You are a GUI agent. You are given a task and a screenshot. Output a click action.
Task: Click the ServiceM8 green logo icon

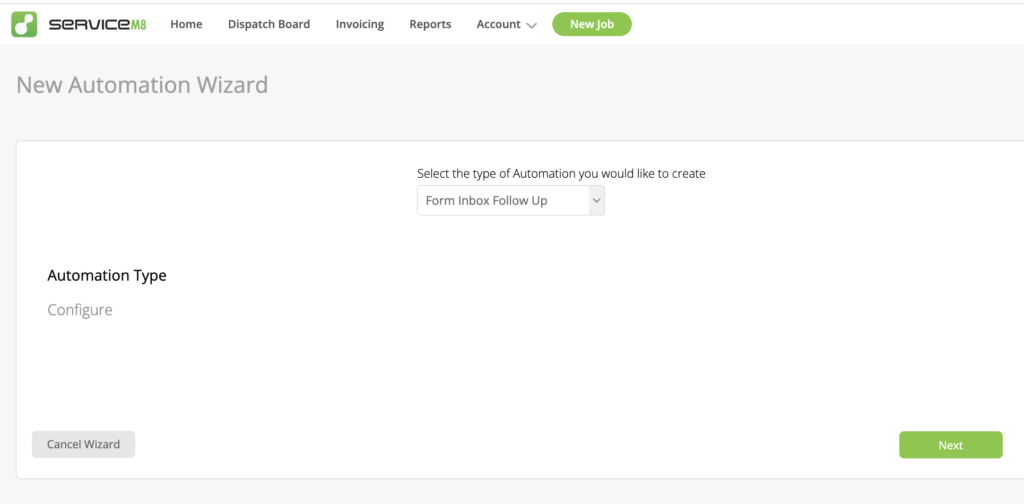[24, 24]
